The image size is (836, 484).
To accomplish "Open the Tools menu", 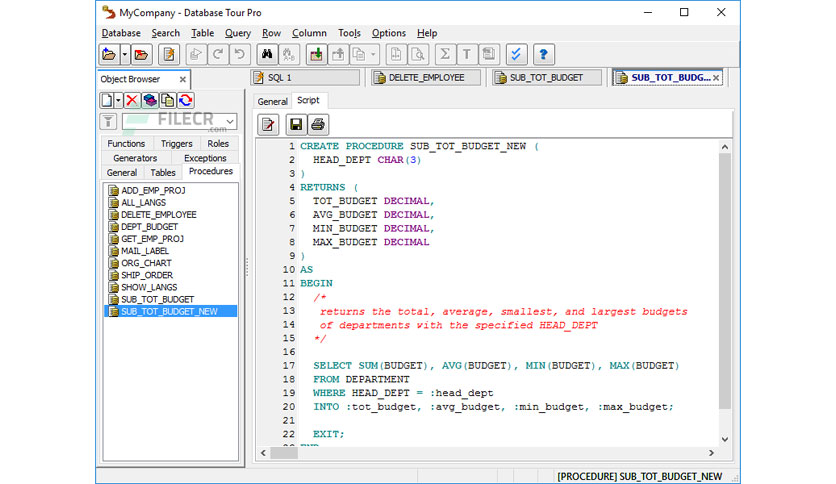I will click(x=349, y=33).
